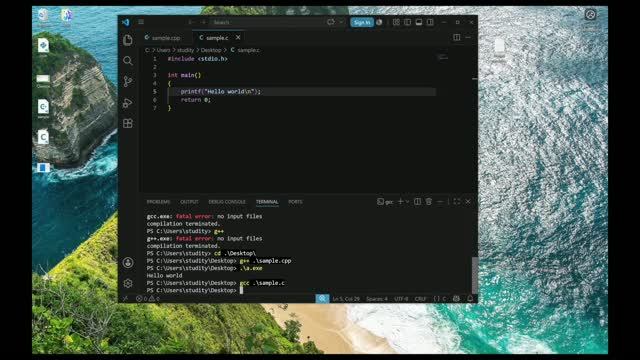
Task: Go back with the title bar arrow
Action: (x=191, y=22)
